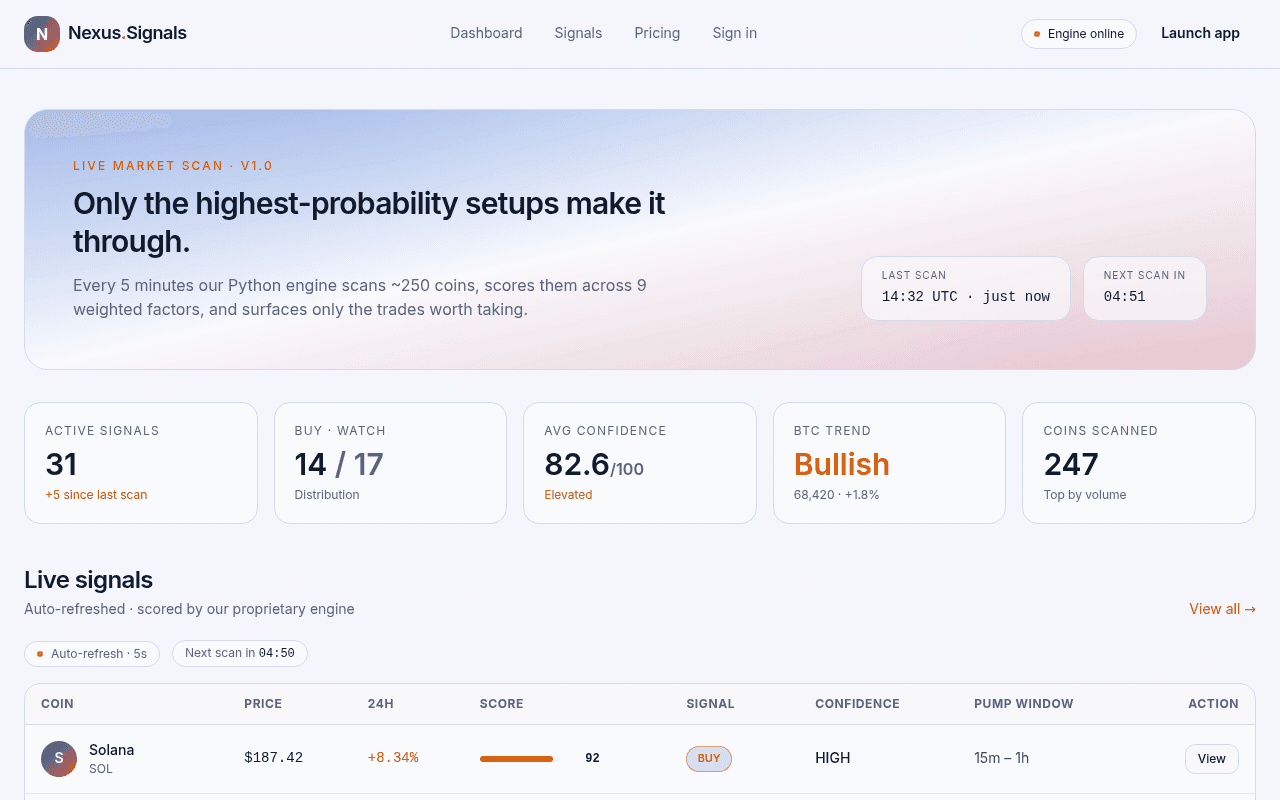Click the Auto-refresh 5s chip
The image size is (1280, 800).
point(92,654)
